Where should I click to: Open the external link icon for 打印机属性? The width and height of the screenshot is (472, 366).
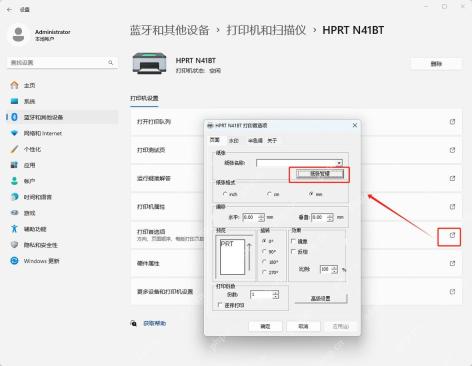452,207
